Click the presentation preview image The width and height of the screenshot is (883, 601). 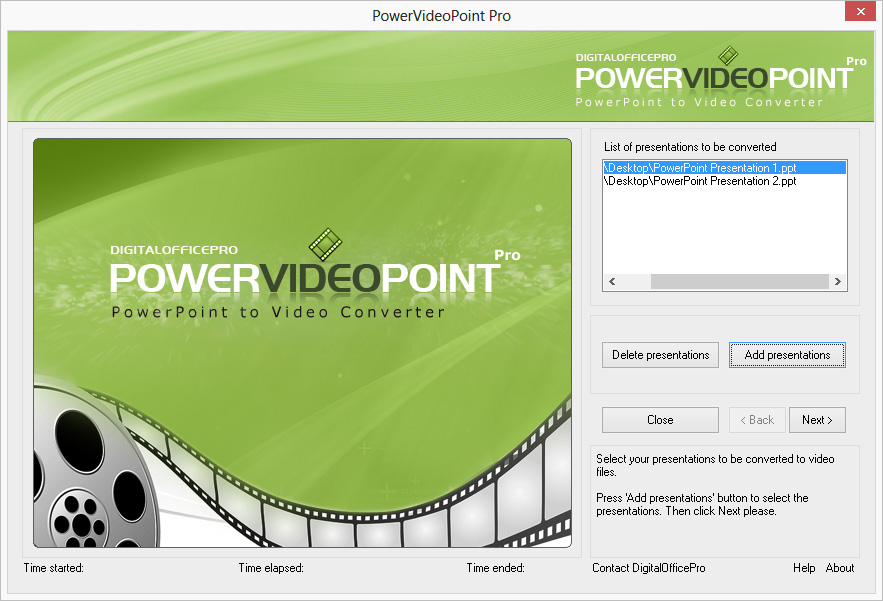(302, 345)
